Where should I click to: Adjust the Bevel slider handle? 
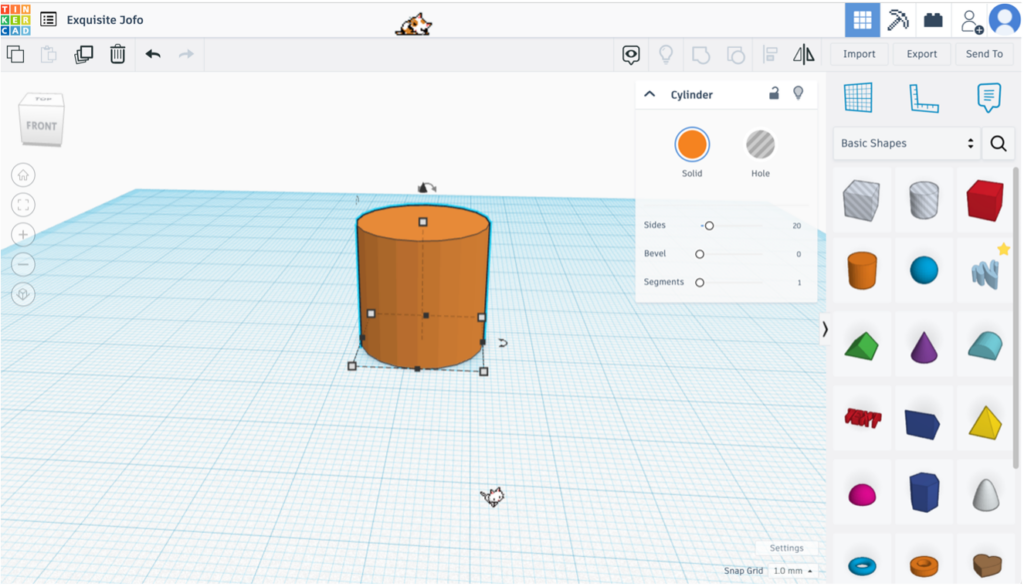point(699,254)
